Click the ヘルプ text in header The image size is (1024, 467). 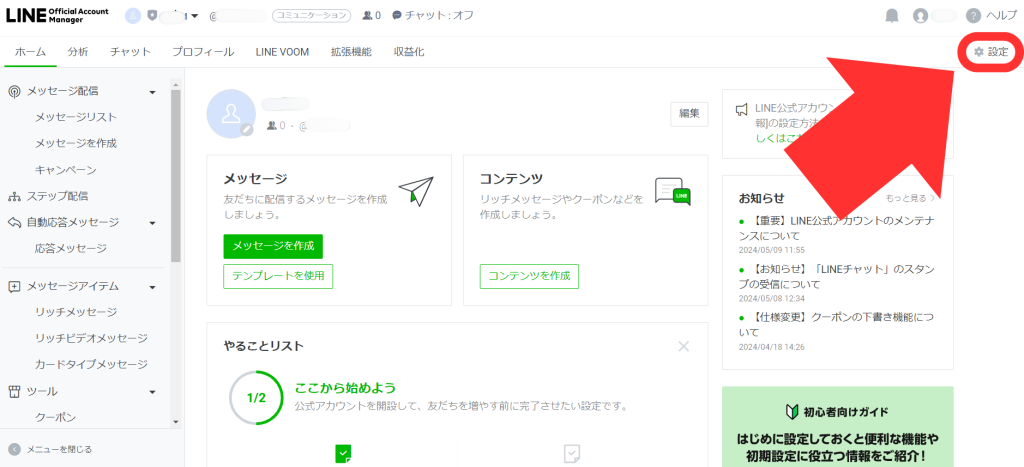(1000, 16)
